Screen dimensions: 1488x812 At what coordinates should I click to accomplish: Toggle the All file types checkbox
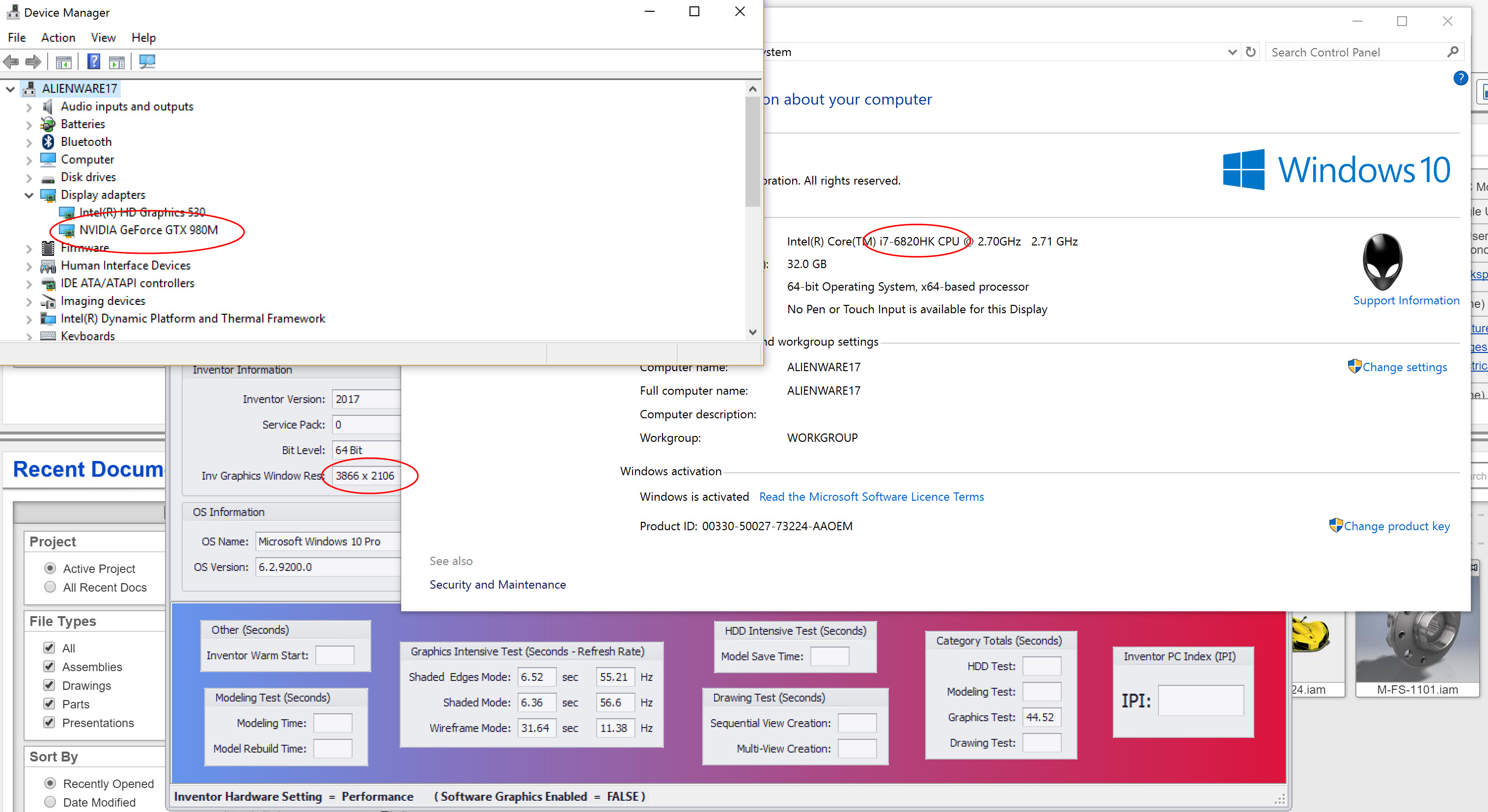coord(49,648)
